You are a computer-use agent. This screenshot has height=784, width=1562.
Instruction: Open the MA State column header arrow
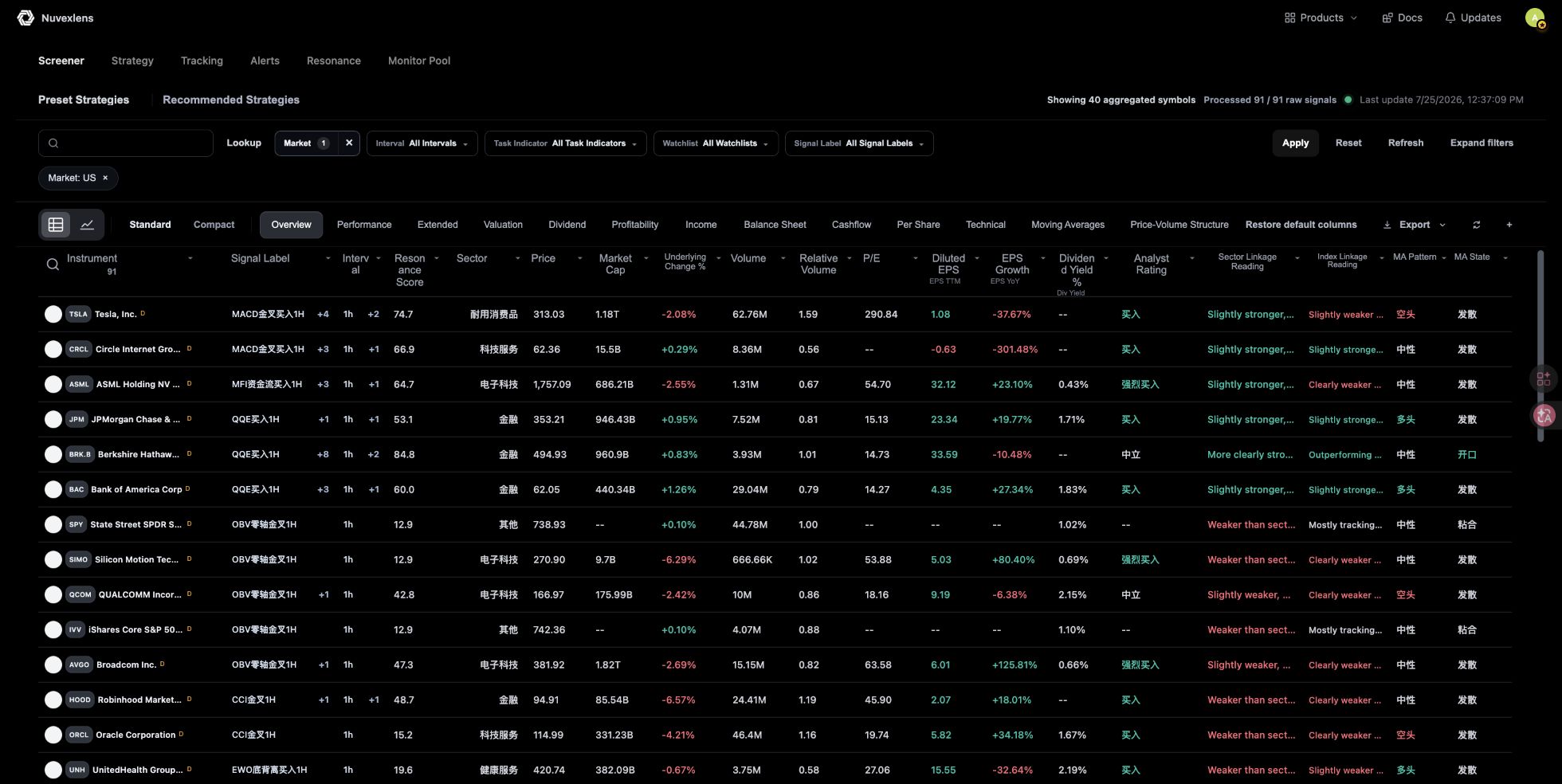[x=1505, y=257]
